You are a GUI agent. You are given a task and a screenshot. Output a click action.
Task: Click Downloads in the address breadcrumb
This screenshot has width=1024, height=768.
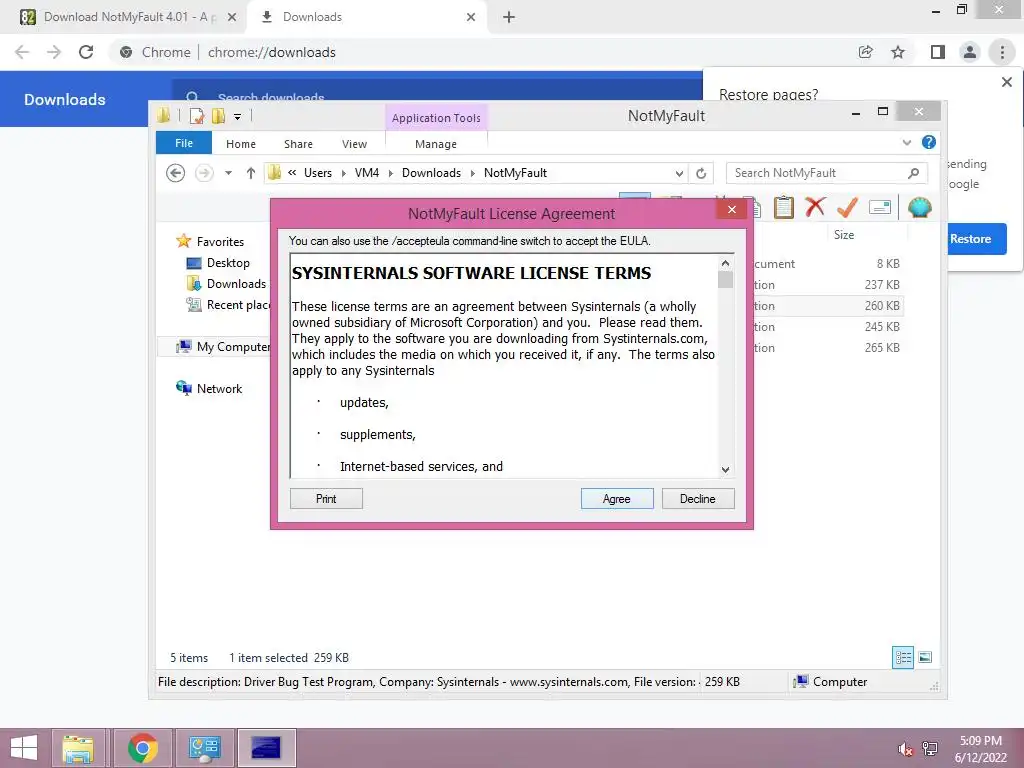(431, 173)
